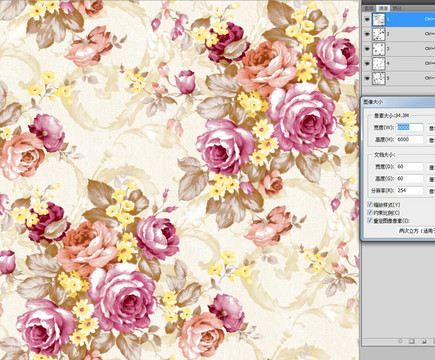The height and width of the screenshot is (360, 435).
Task: Select the channel 5 thumbnail
Action: tap(379, 78)
